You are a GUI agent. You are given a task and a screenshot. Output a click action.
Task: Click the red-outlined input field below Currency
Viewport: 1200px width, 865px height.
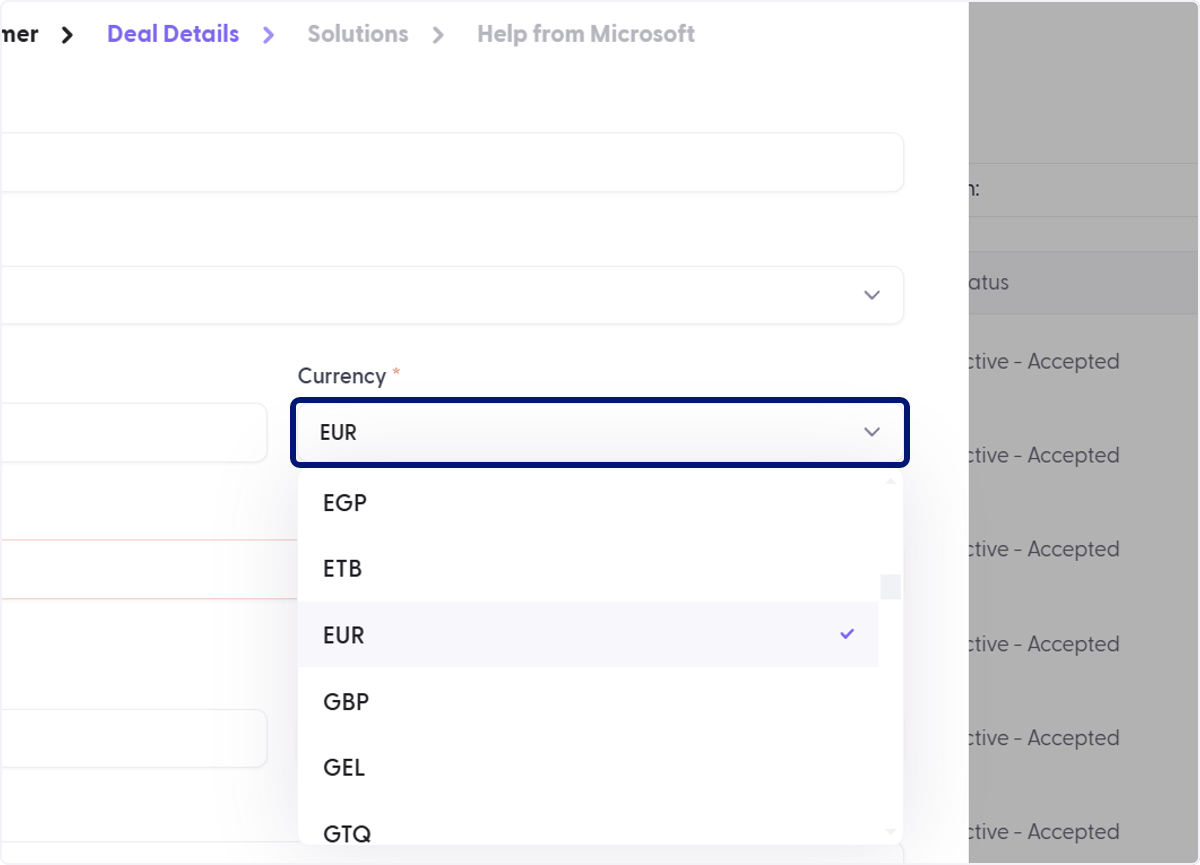tap(149, 569)
